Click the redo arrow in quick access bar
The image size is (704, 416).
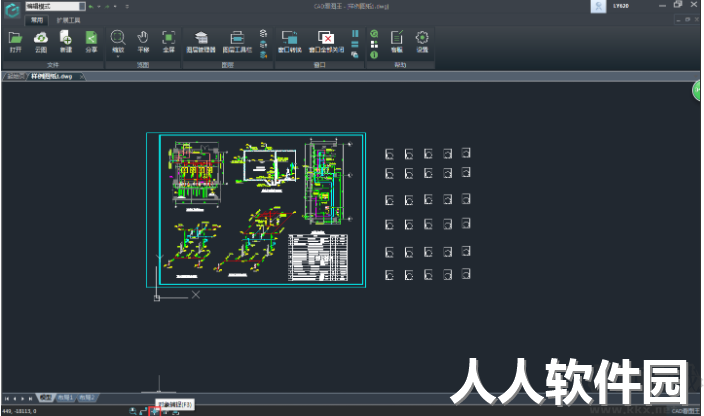[107, 6]
